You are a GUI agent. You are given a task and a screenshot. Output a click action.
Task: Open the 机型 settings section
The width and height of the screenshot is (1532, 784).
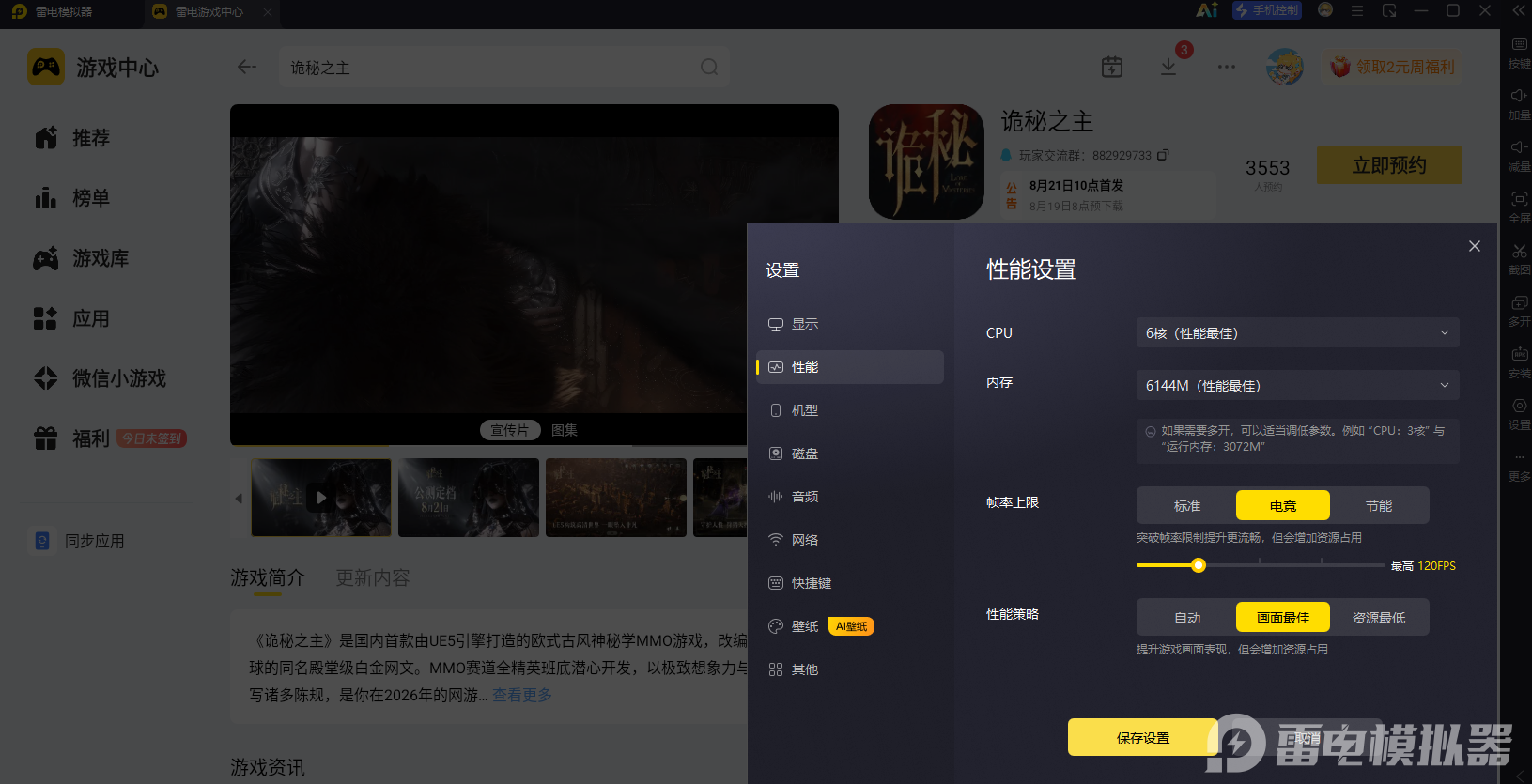tap(849, 410)
